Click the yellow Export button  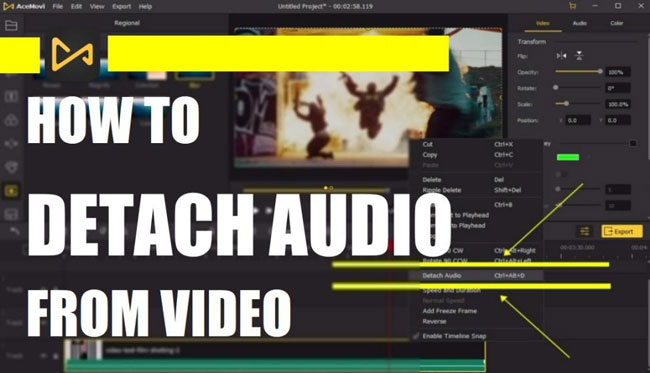tap(622, 231)
